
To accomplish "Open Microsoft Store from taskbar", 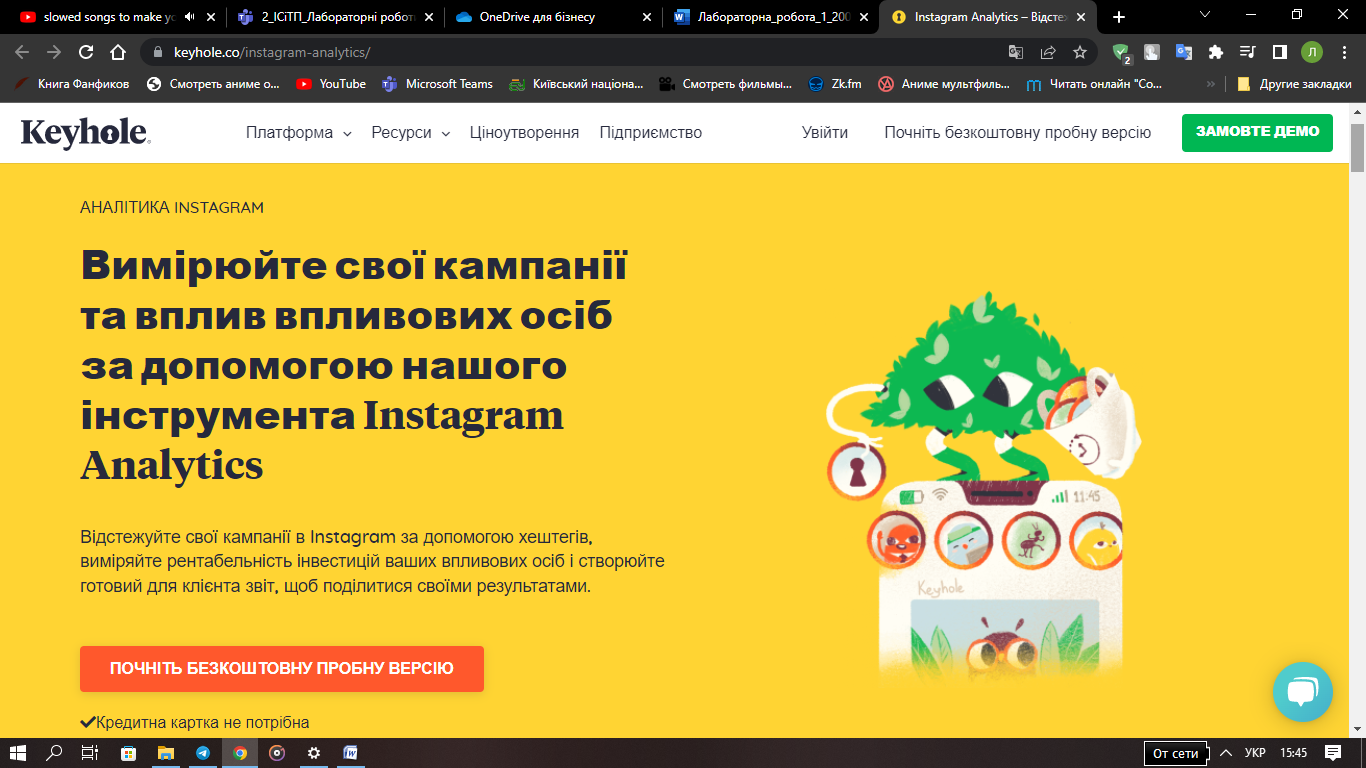I will pyautogui.click(x=129, y=753).
